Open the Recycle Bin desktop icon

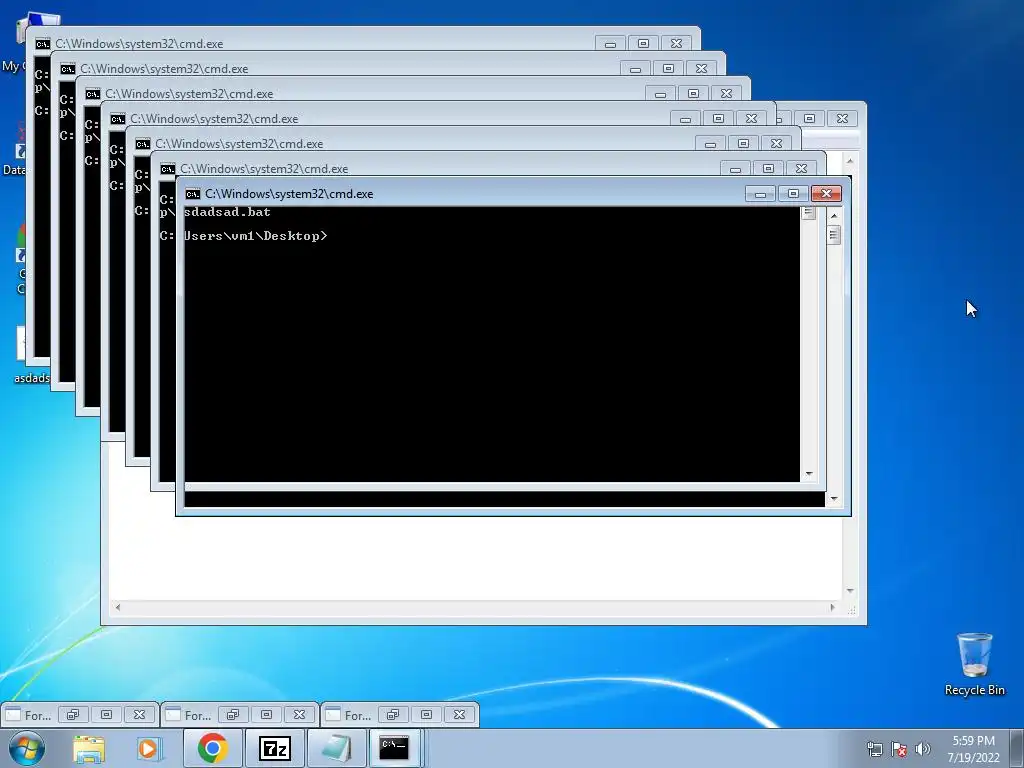[x=974, y=664]
